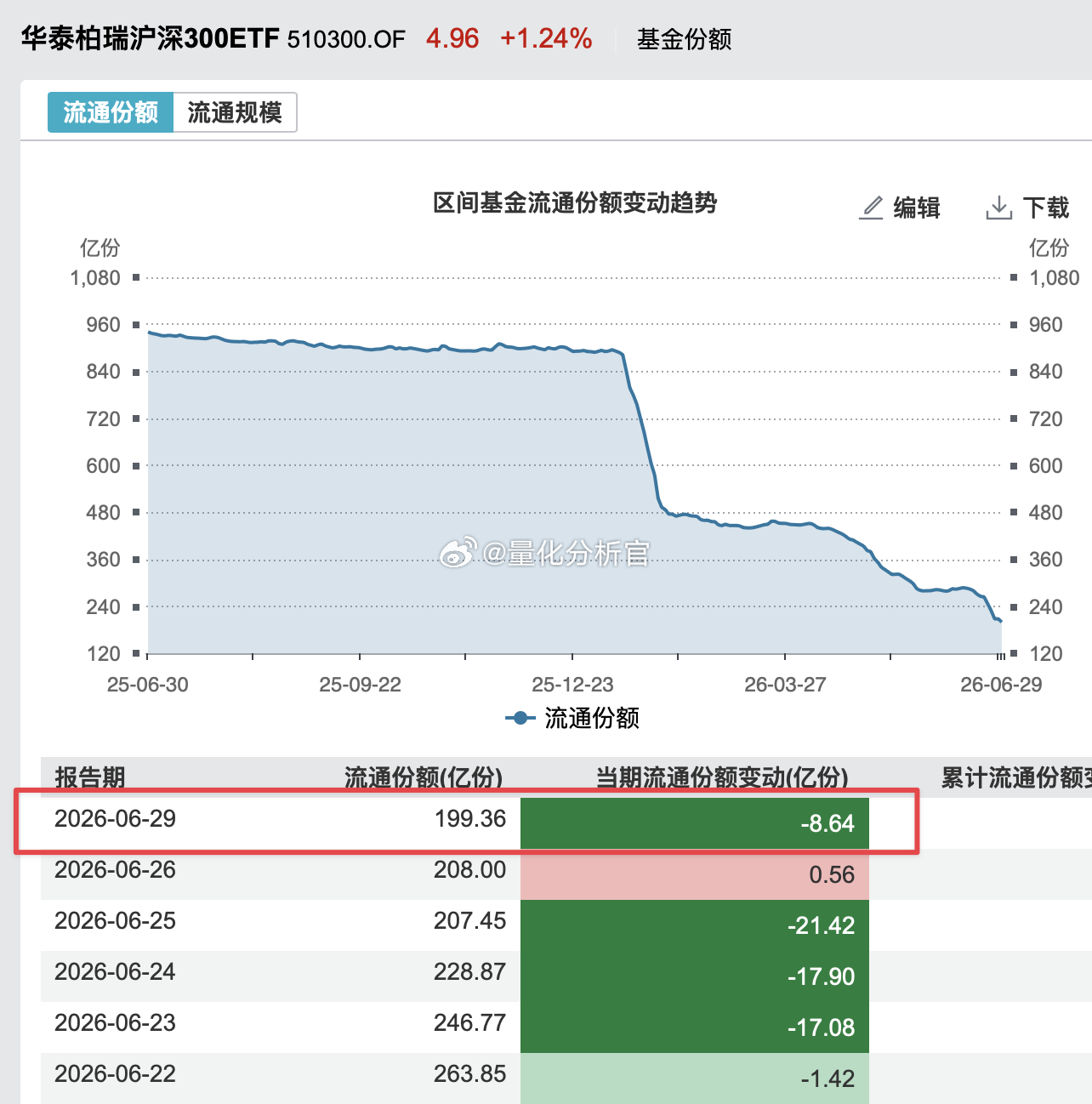Click the left y-axis unit label 亿份
1092x1104 pixels.
(100, 248)
